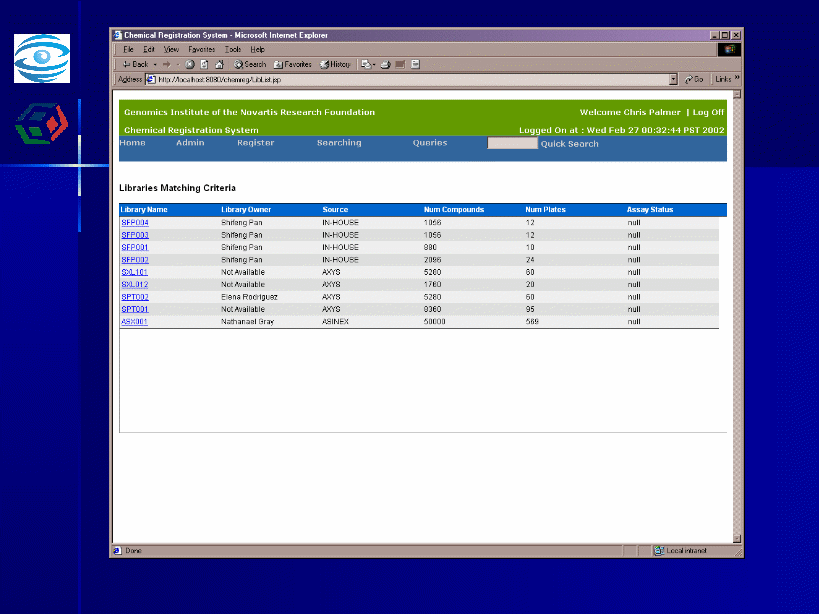This screenshot has width=819, height=614.
Task: Open the View menu
Action: click(171, 49)
